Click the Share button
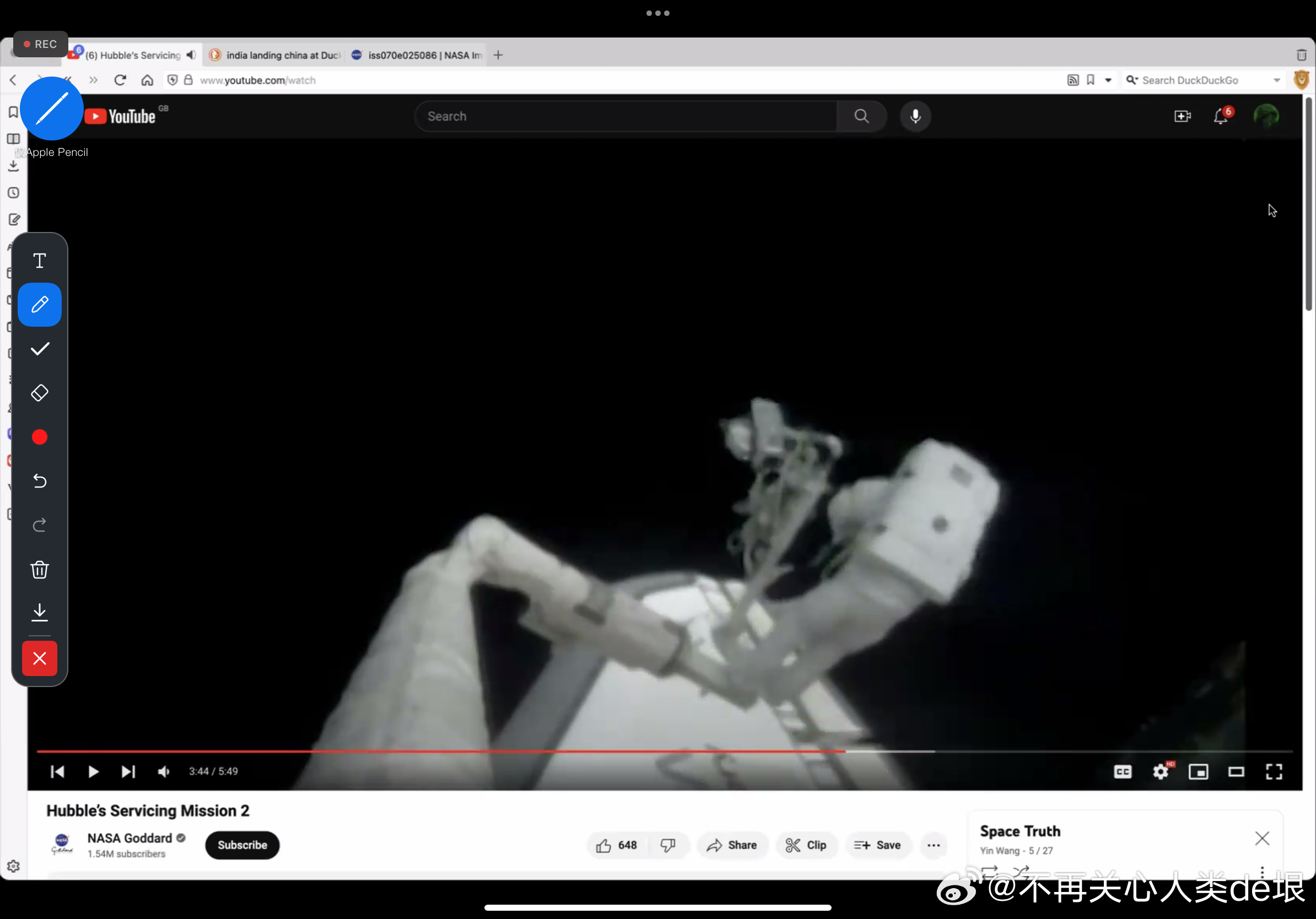Image resolution: width=1316 pixels, height=919 pixels. coord(732,845)
